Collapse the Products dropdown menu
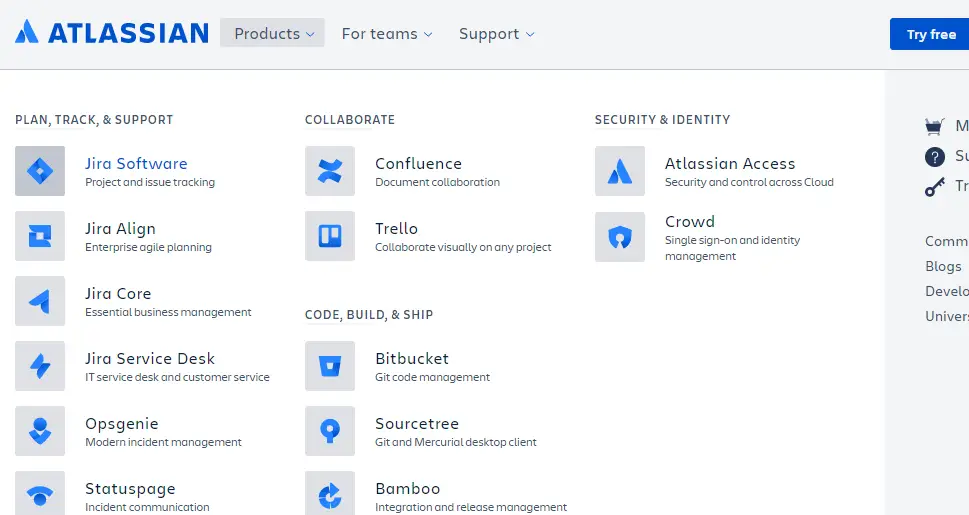This screenshot has height=515, width=969. 273,33
